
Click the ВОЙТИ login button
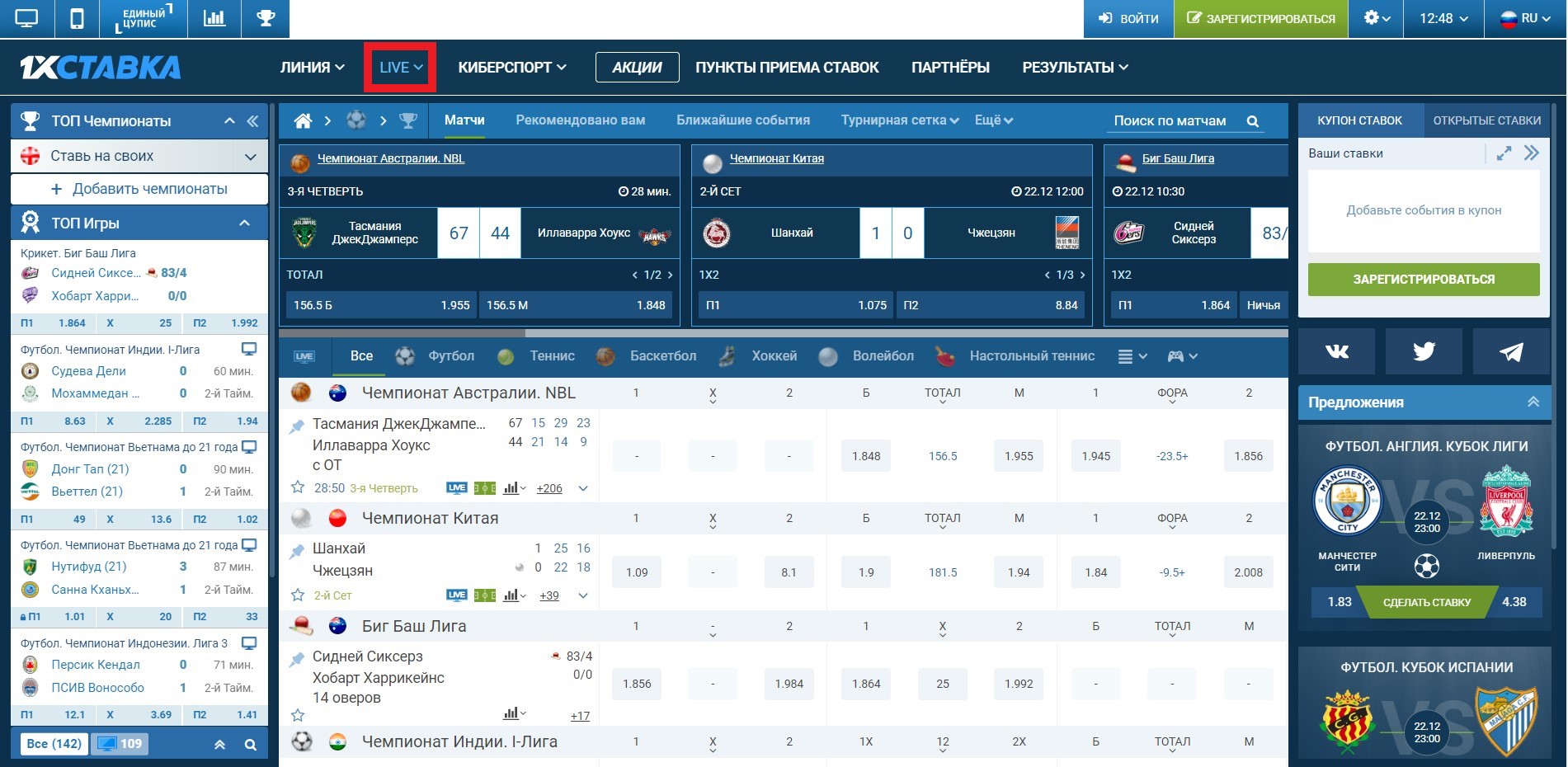(1128, 18)
